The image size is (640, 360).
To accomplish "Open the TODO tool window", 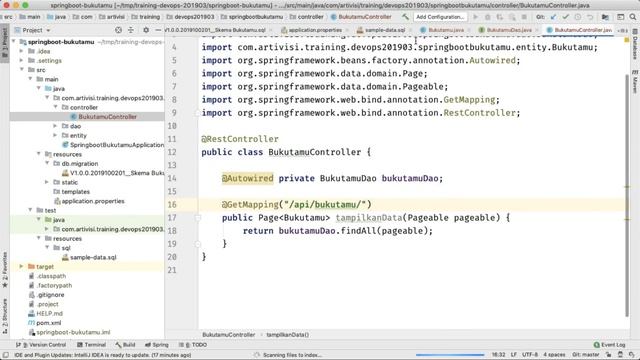I will click(x=193, y=345).
